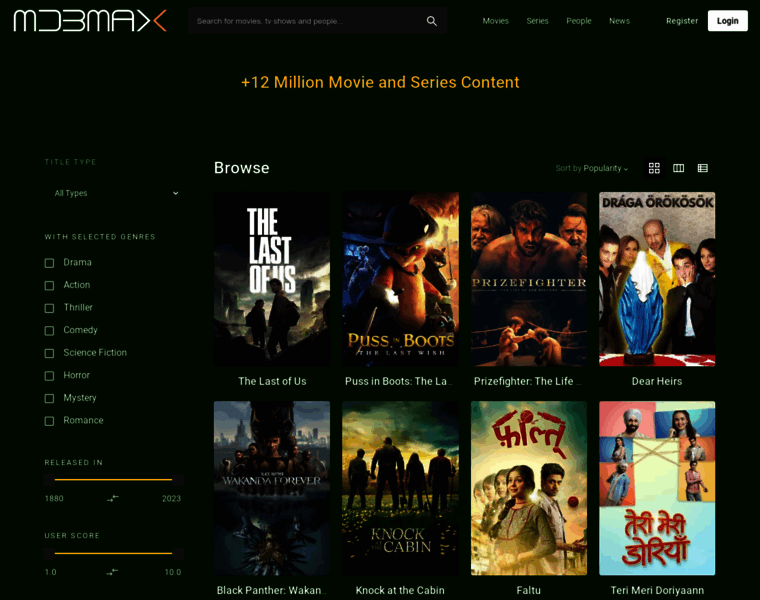Image resolution: width=760 pixels, height=600 pixels.
Task: Switch to column view layout icon
Action: pos(679,168)
